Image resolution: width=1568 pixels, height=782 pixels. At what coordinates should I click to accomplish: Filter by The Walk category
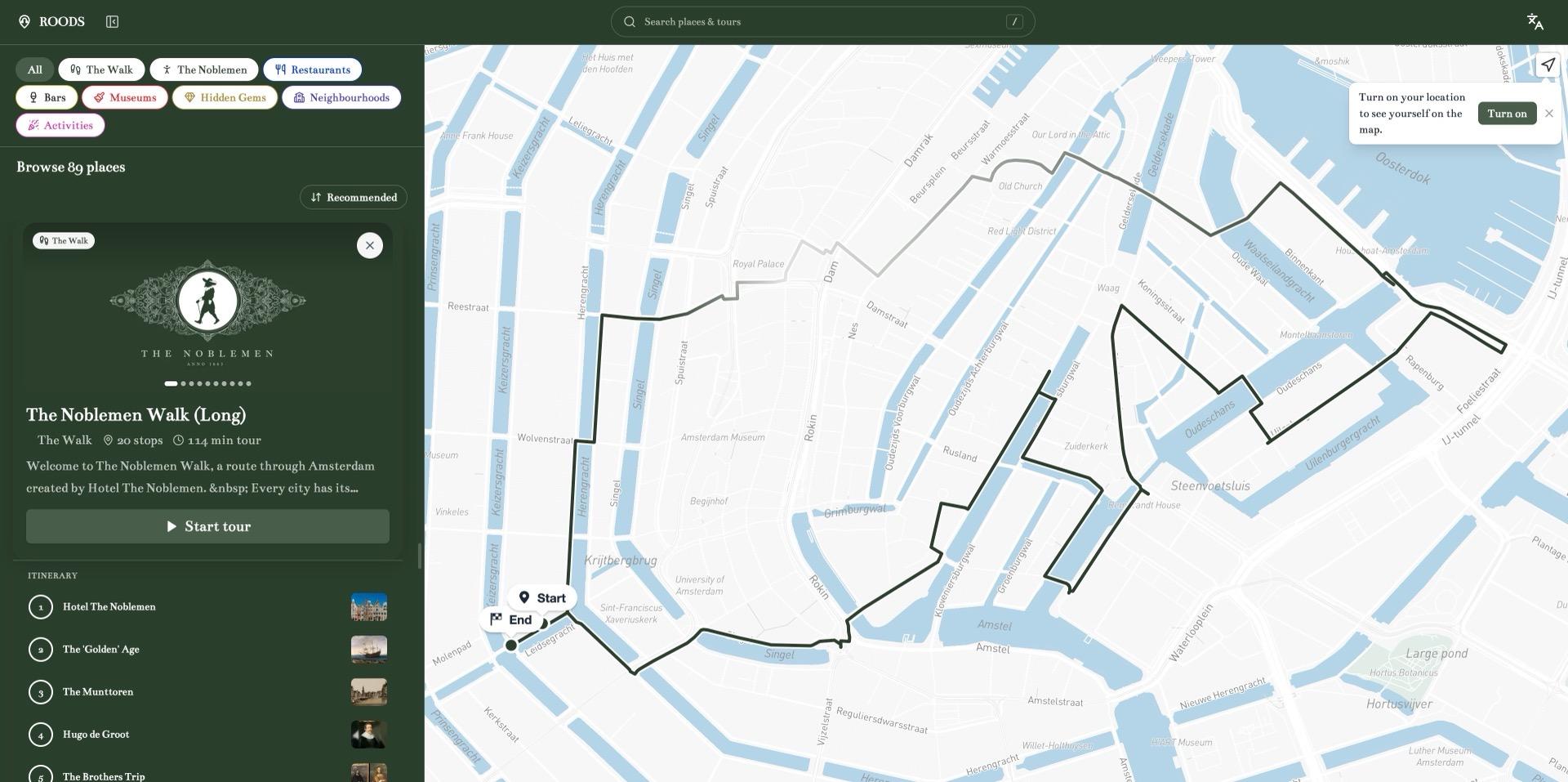click(x=101, y=69)
